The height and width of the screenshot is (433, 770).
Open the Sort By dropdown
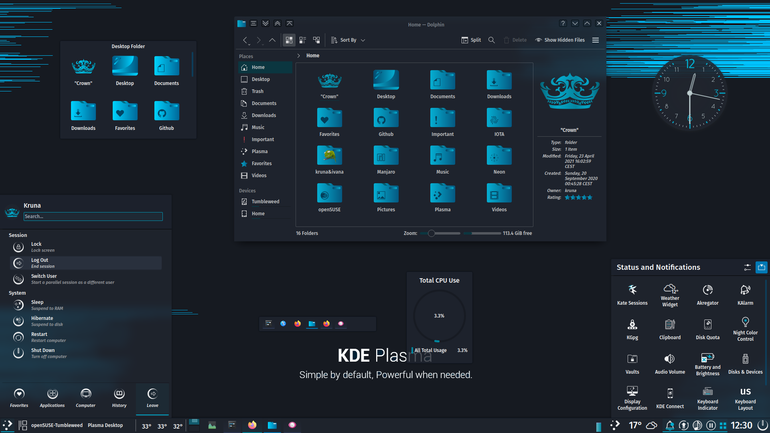pos(348,40)
